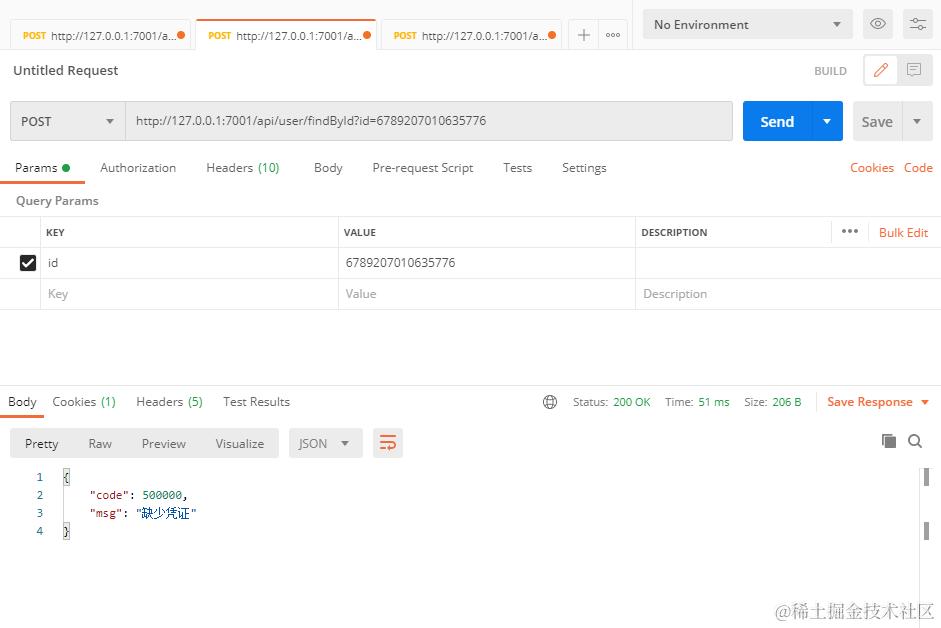This screenshot has height=628, width=941.
Task: Toggle response line wrap icon
Action: (x=388, y=443)
